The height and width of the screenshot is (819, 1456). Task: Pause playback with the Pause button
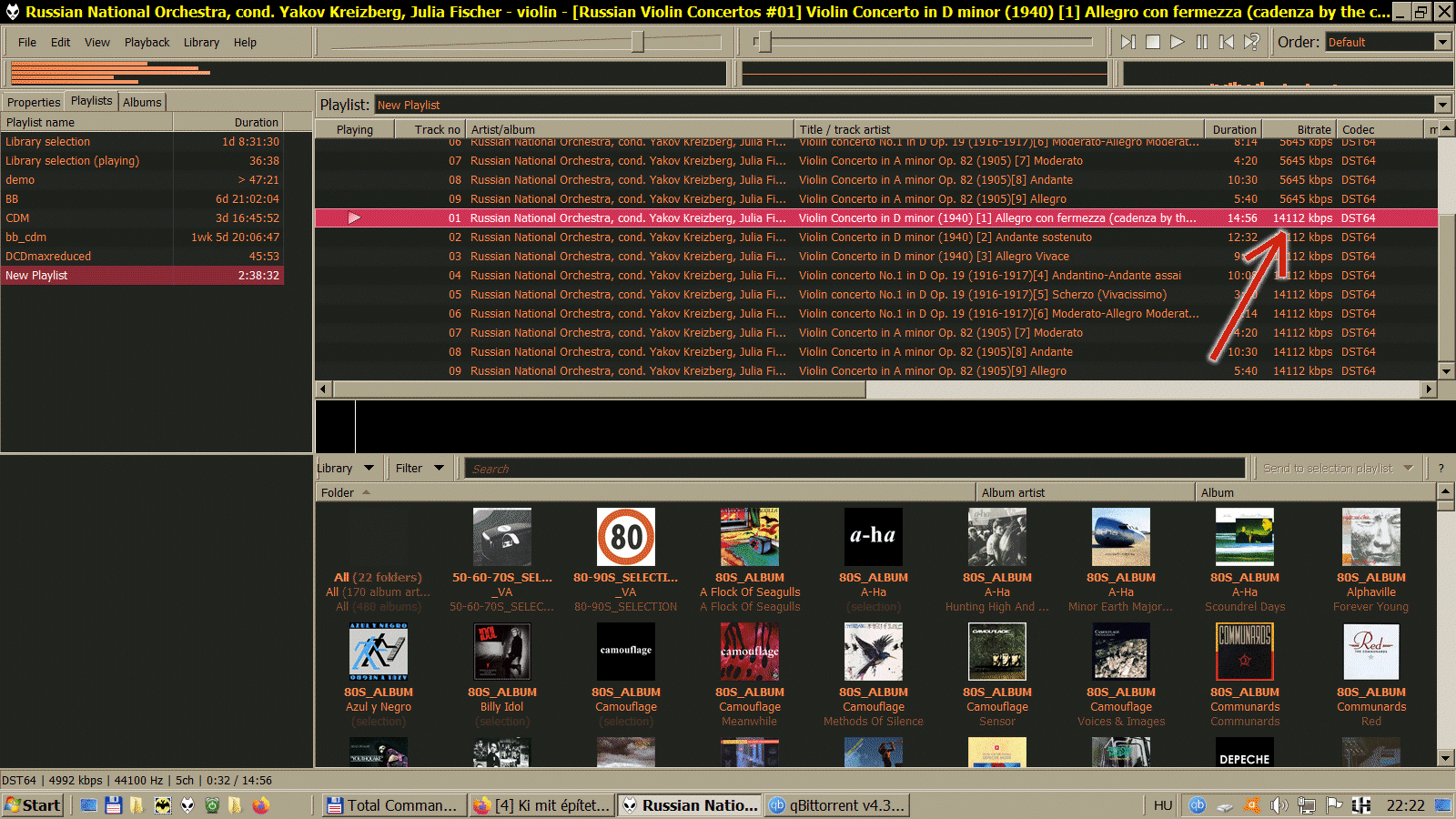coord(1202,42)
